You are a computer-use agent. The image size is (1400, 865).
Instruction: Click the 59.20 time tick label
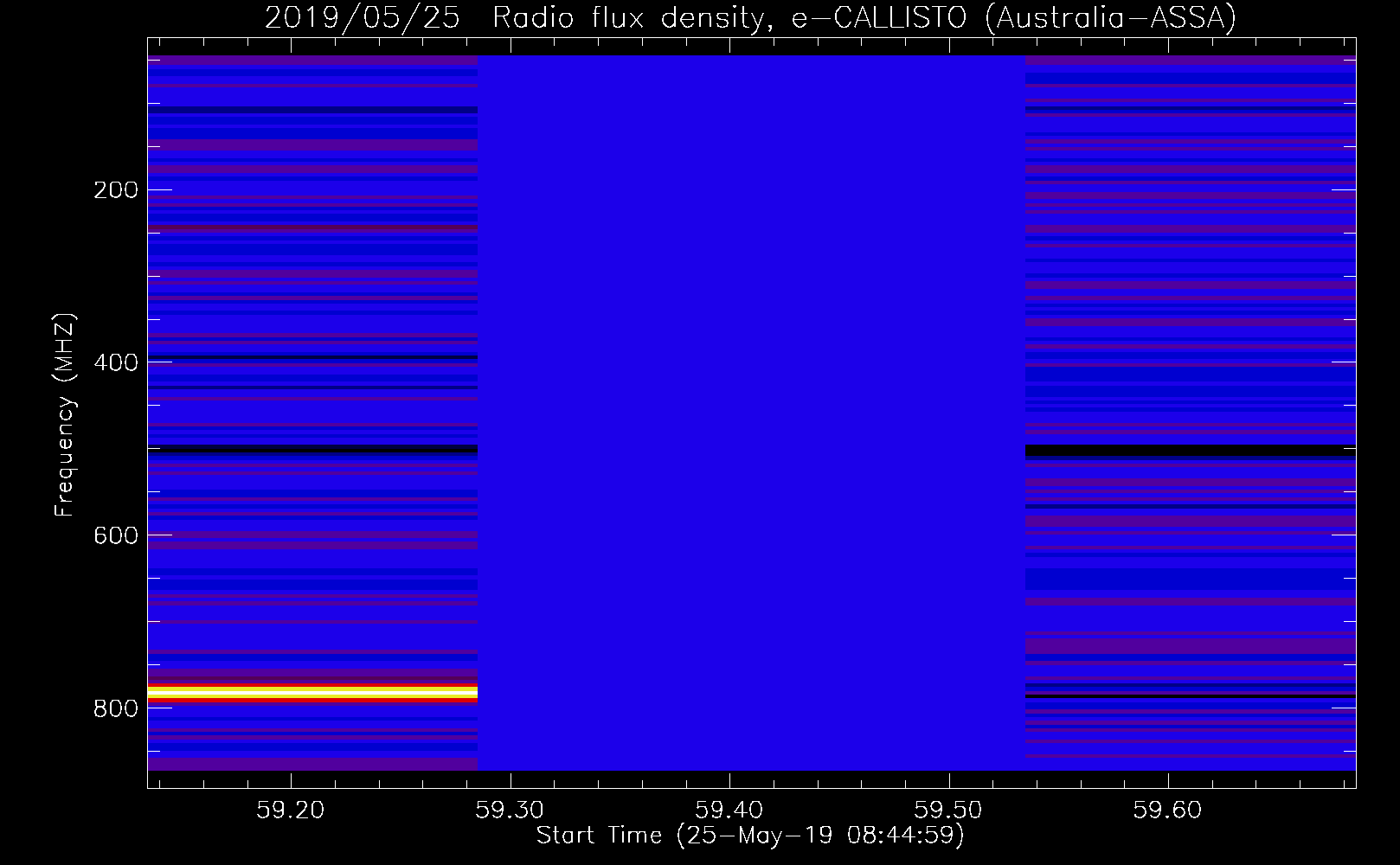pos(292,810)
